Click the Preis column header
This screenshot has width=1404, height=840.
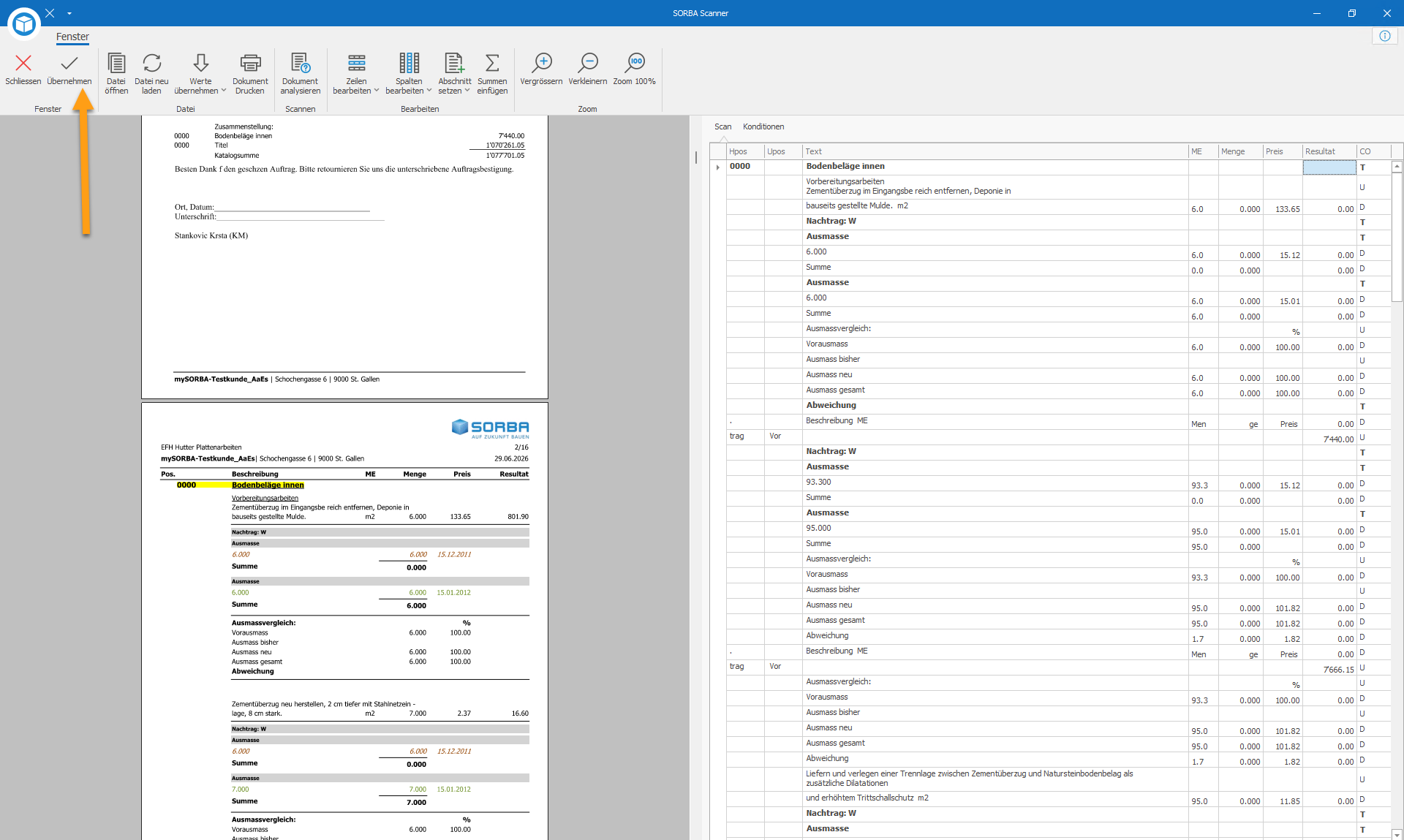[1283, 151]
